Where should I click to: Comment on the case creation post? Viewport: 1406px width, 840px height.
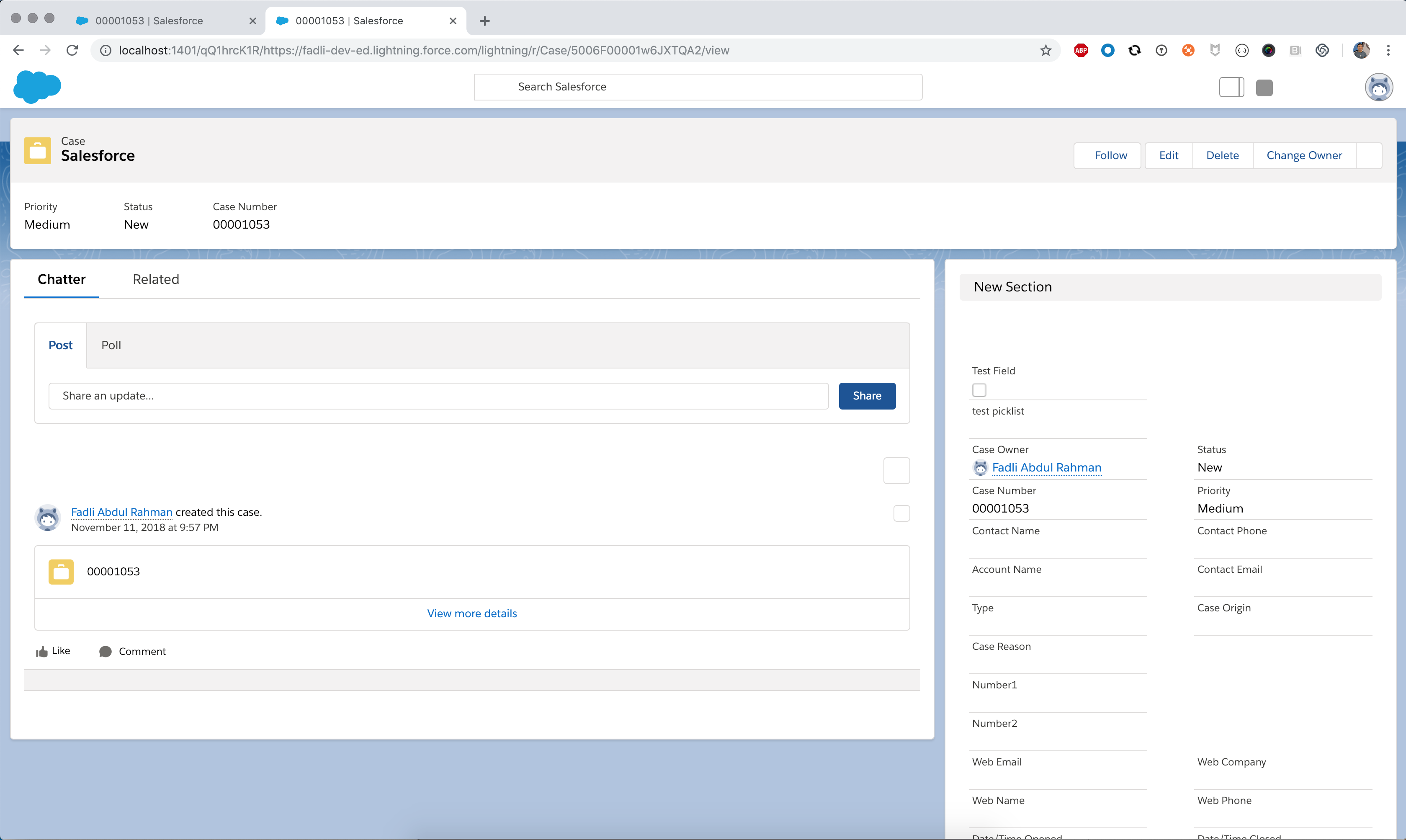pyautogui.click(x=132, y=652)
